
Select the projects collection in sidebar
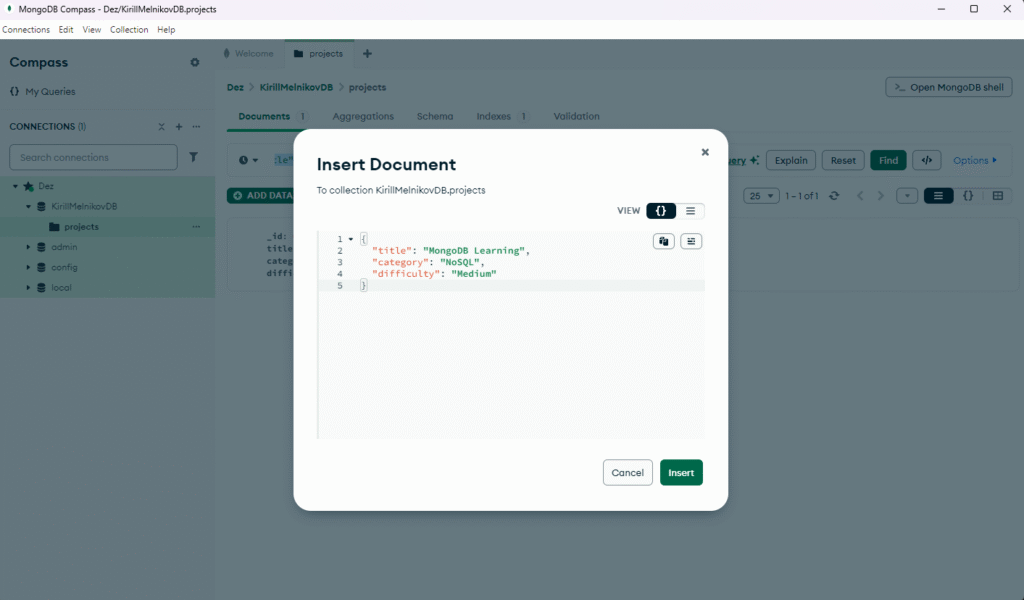[x=82, y=227]
